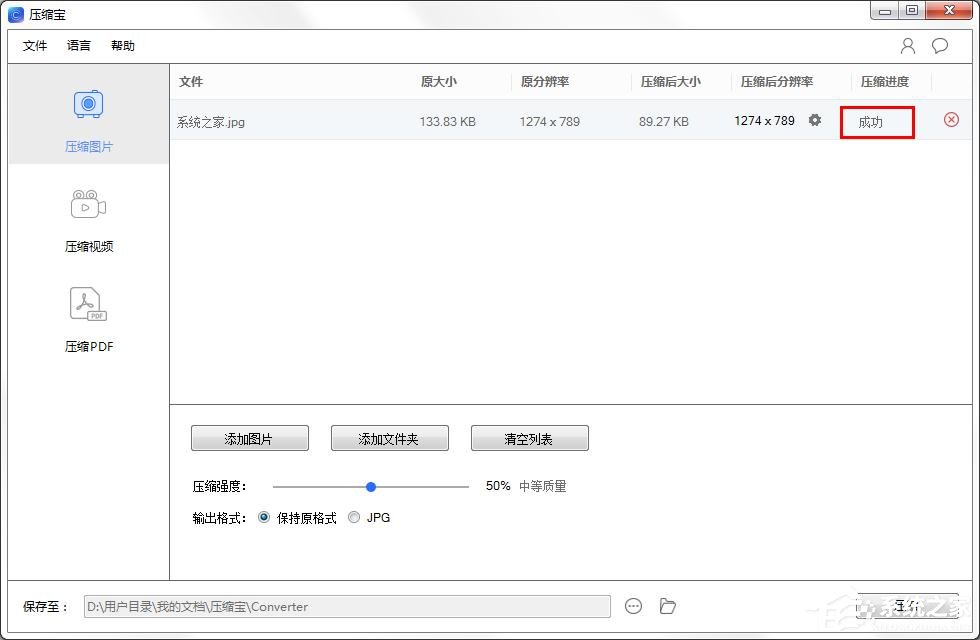Click 添加文件夹 to add a folder

coord(389,437)
